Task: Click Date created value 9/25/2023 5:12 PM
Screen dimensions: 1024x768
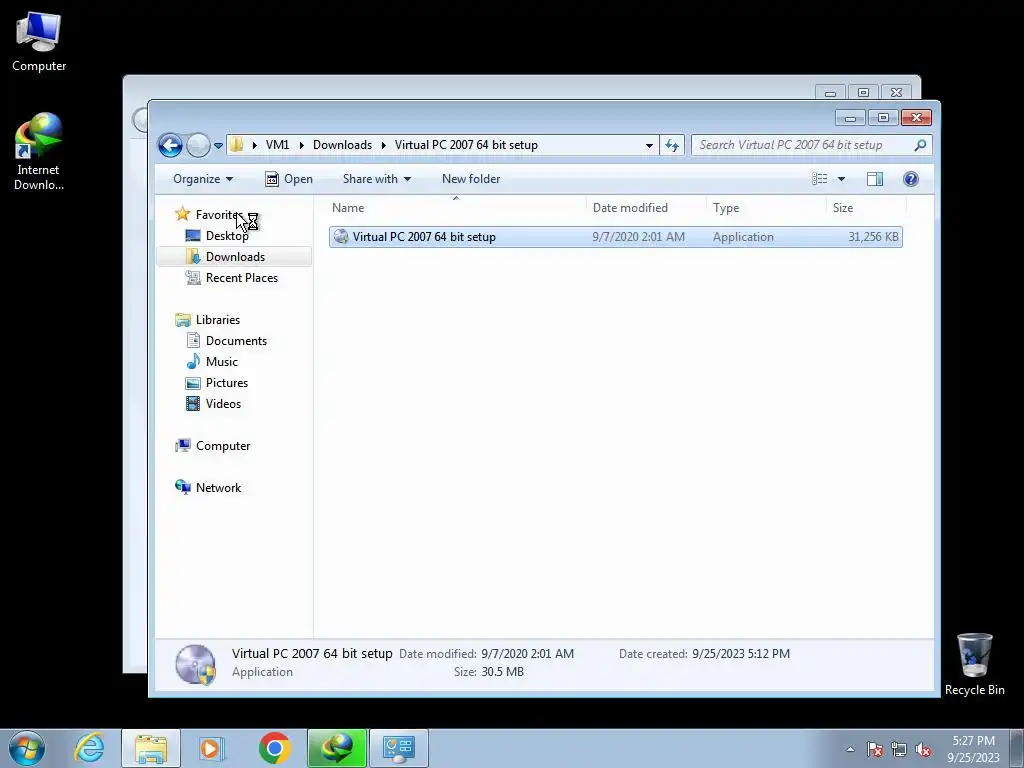Action: click(741, 654)
